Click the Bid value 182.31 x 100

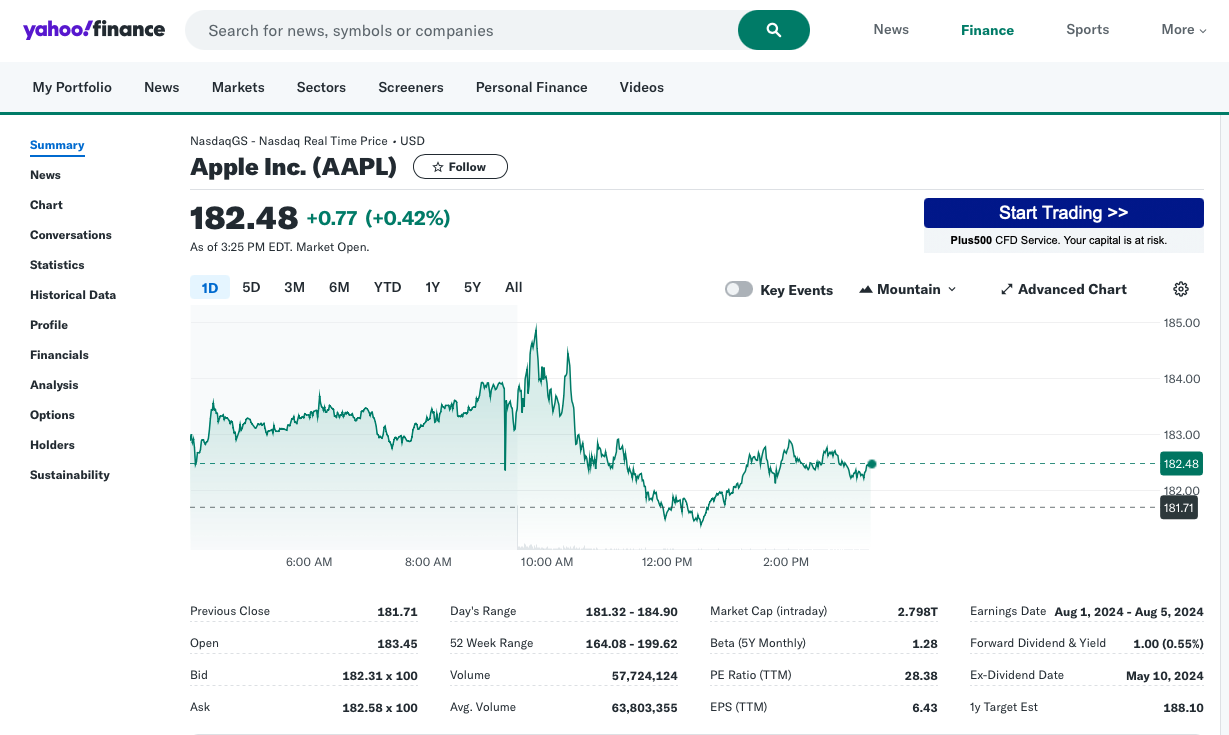(380, 676)
